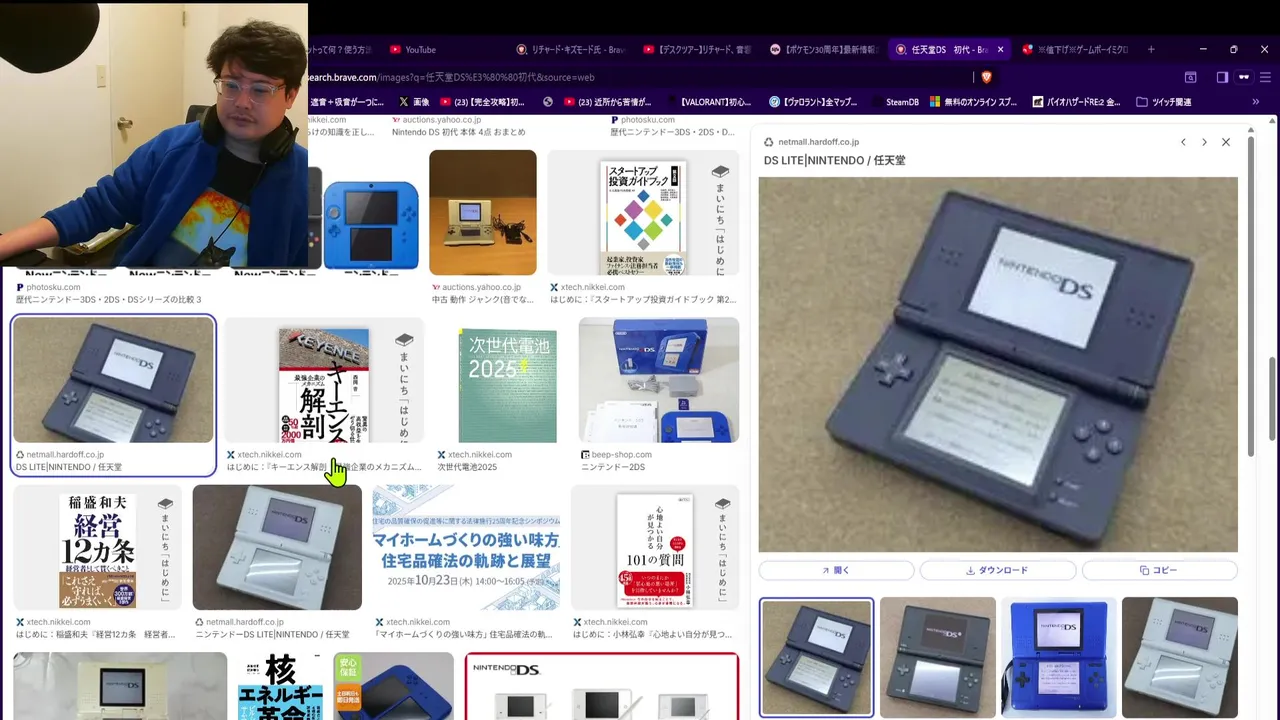Screen dimensions: 1280x720
Task: Click photosku.com 歴代ニンテンドー3DS comparison caption
Action: pos(108,300)
